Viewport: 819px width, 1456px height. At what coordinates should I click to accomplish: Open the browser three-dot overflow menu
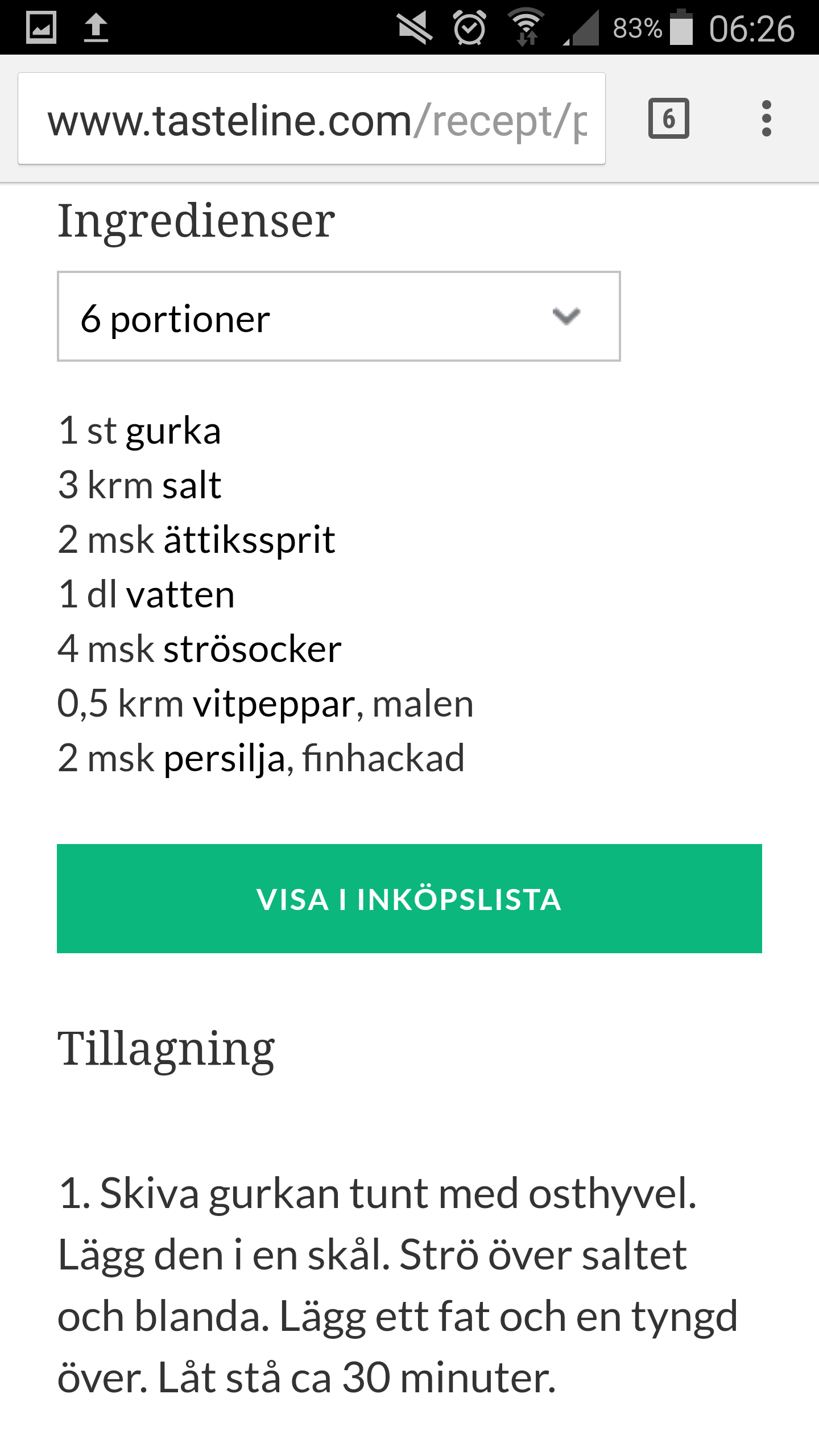(x=766, y=119)
